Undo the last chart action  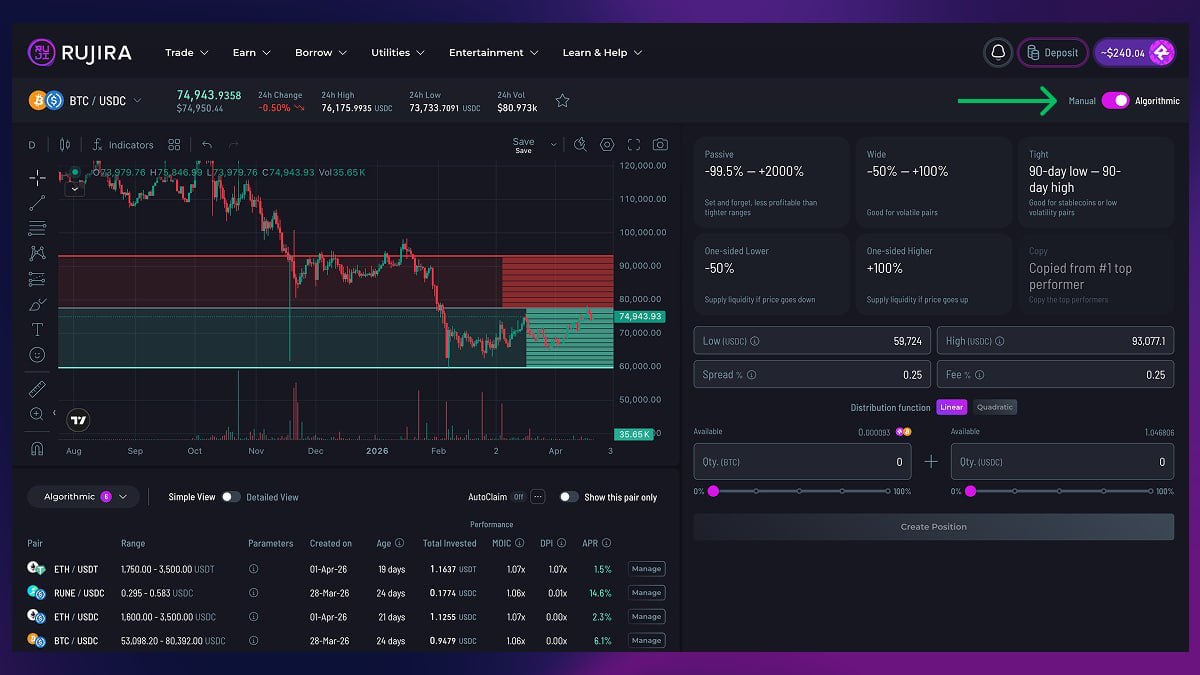coord(207,145)
